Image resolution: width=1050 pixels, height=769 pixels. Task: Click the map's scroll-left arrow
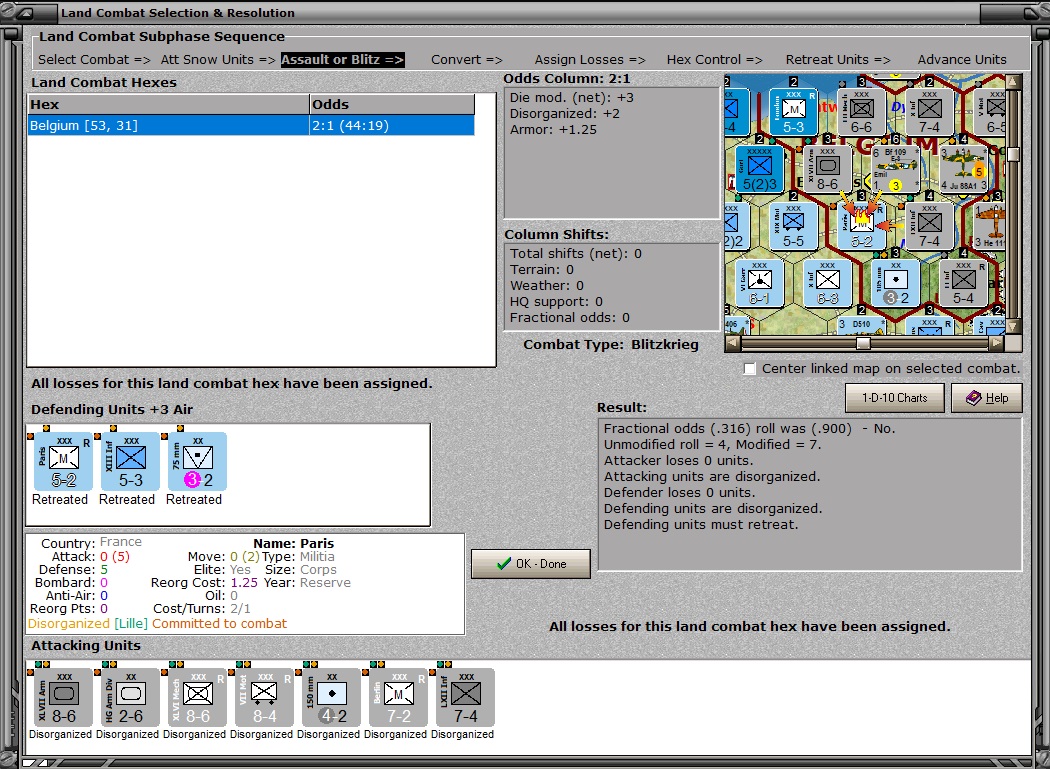733,344
